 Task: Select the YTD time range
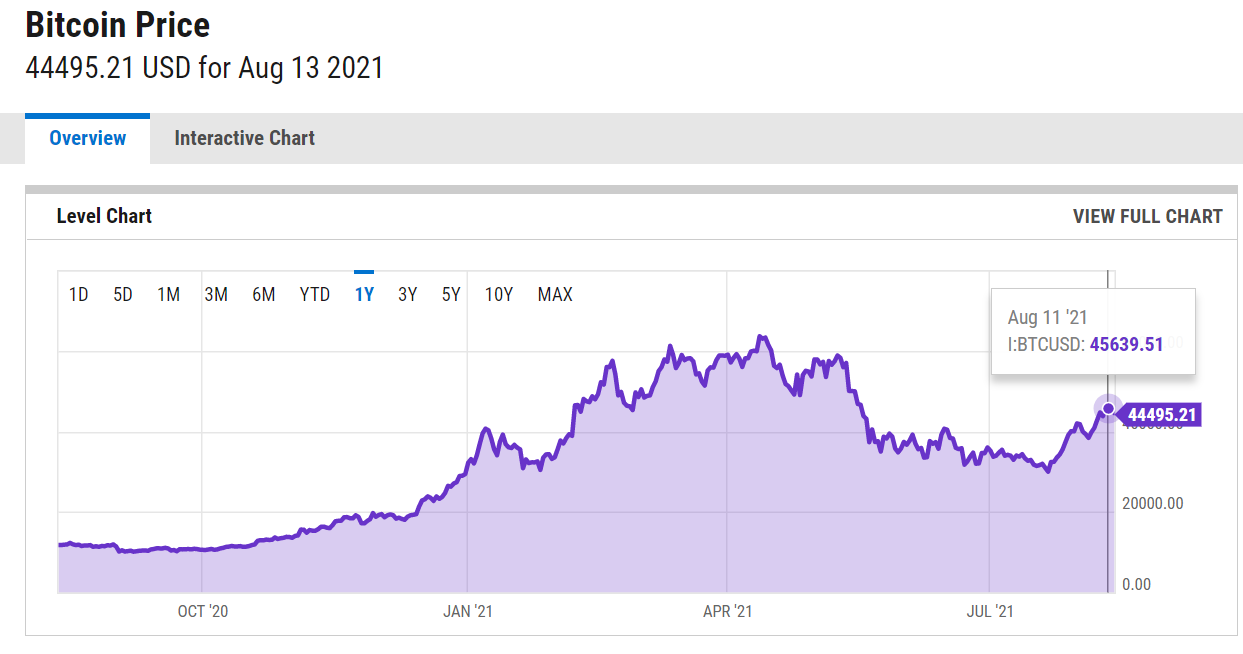315,294
